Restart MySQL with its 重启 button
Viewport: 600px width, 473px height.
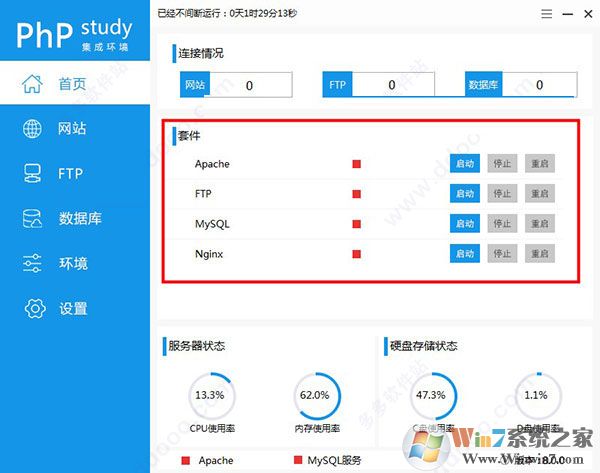click(540, 223)
